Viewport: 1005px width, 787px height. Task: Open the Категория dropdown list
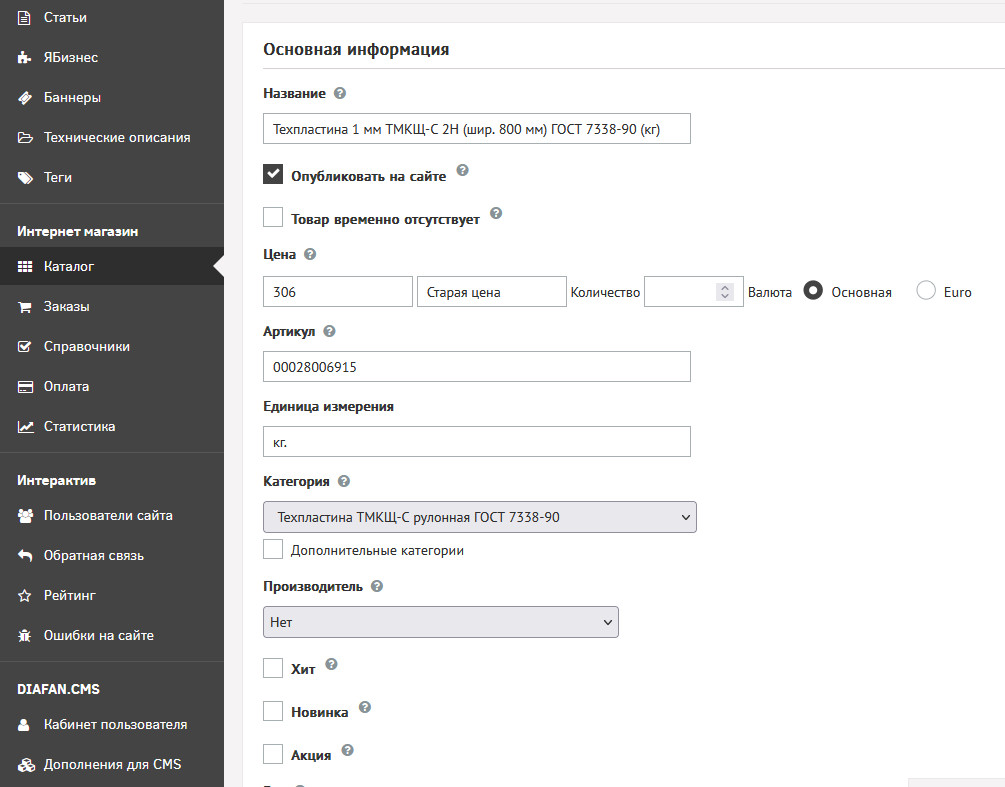pyautogui.click(x=479, y=516)
